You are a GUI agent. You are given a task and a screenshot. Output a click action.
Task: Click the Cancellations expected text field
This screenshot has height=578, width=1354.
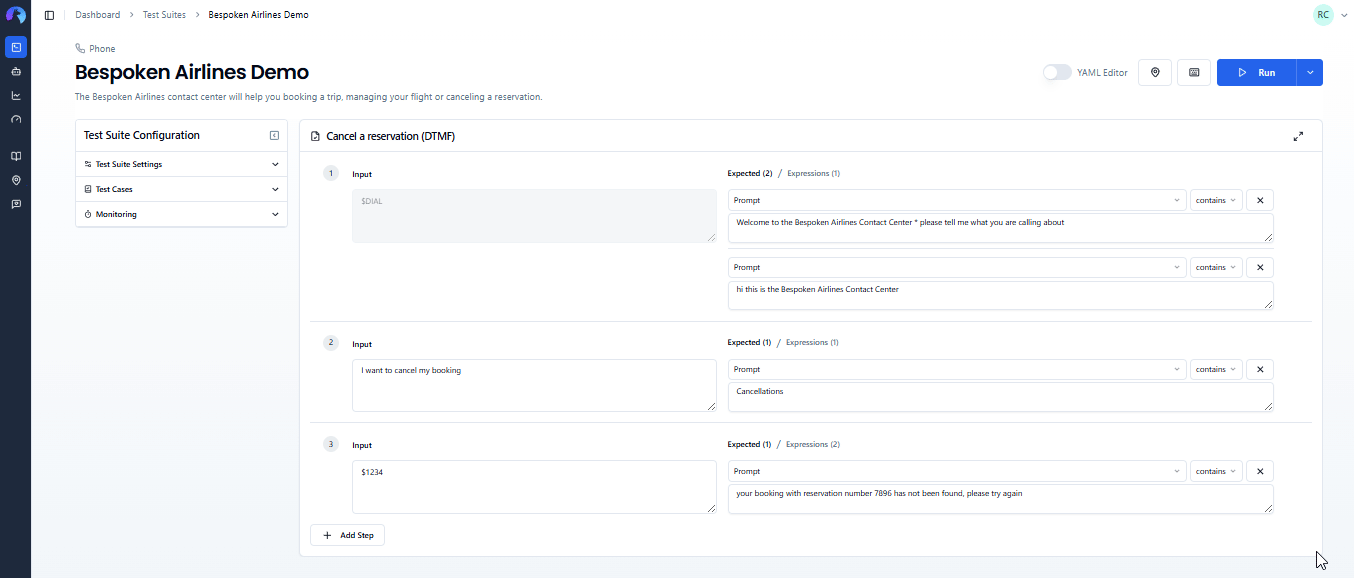(1000, 397)
